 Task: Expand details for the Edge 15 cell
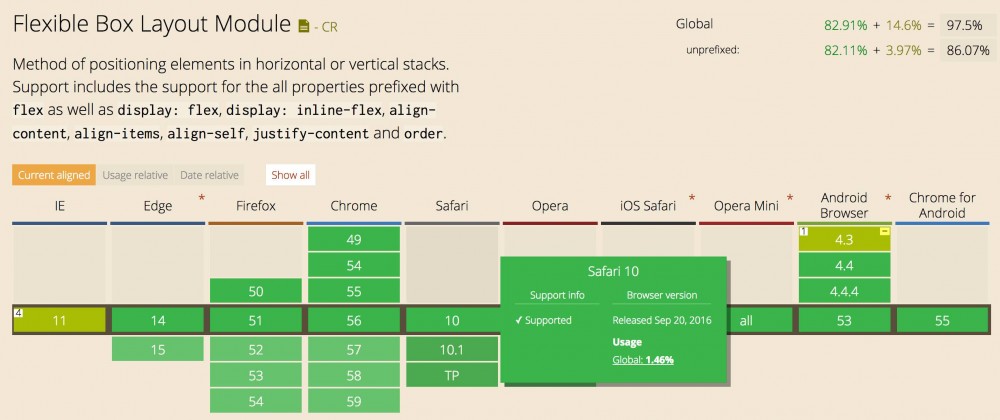[158, 349]
